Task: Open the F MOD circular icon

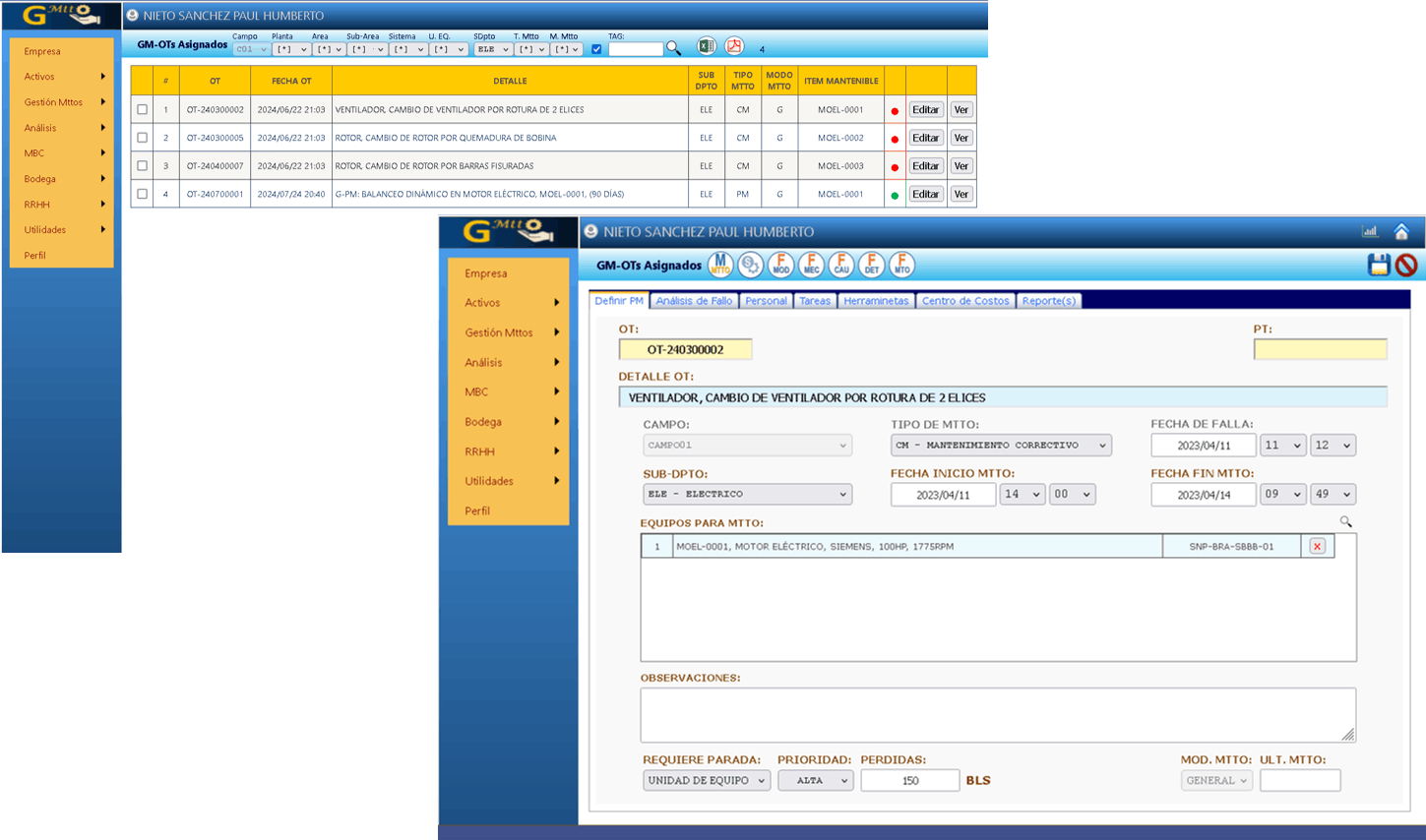Action: (x=780, y=265)
